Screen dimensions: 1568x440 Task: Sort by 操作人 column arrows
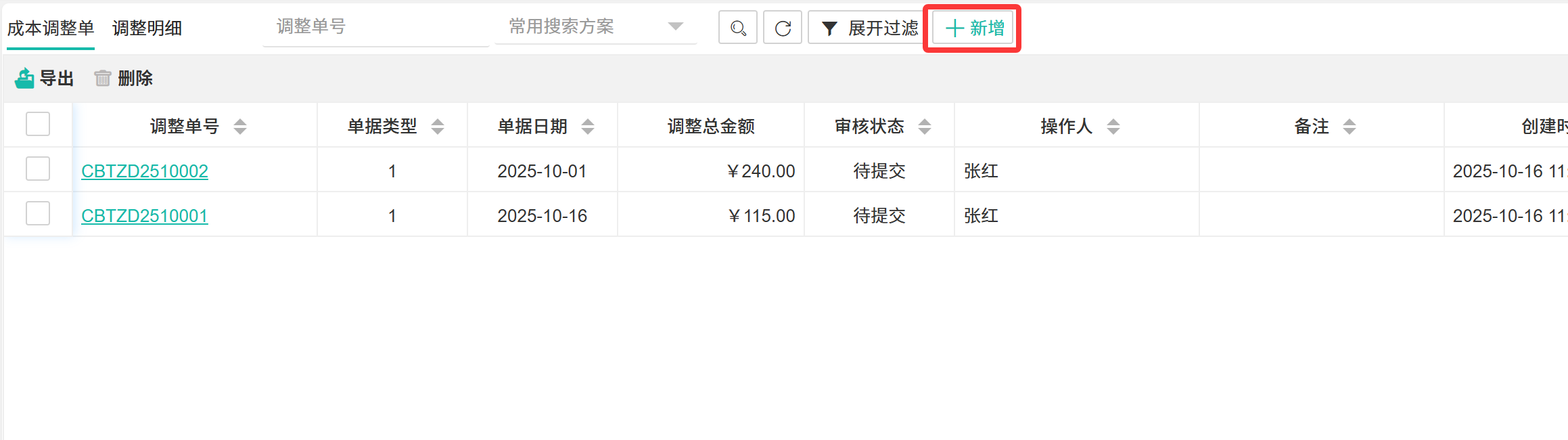[1113, 127]
